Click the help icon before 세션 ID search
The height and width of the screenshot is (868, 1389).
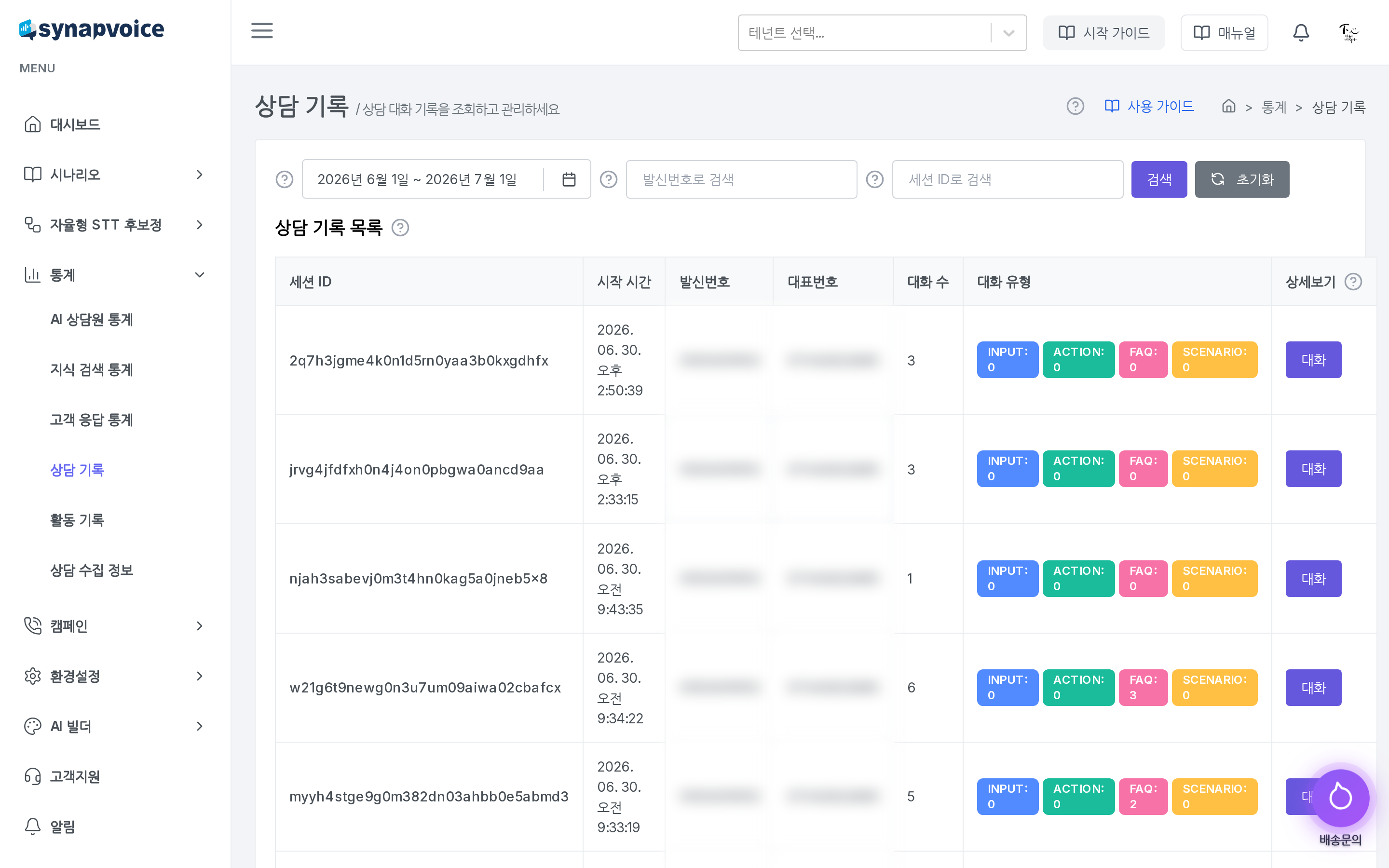[x=874, y=180]
